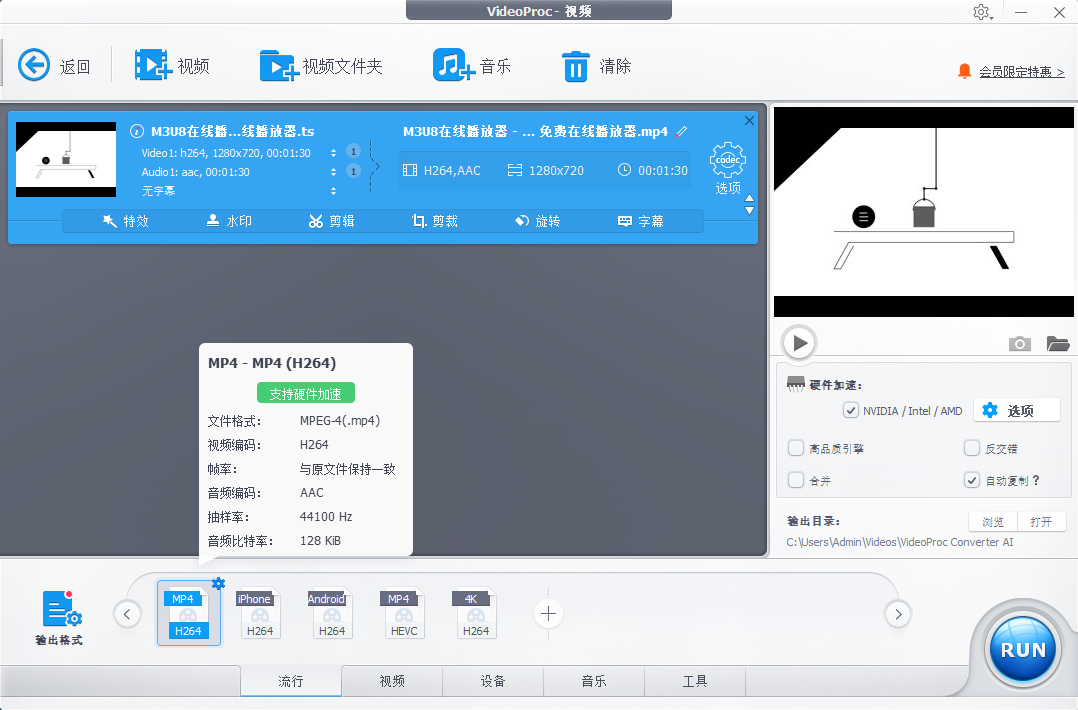Start conversion with the RUN button

(x=1022, y=650)
